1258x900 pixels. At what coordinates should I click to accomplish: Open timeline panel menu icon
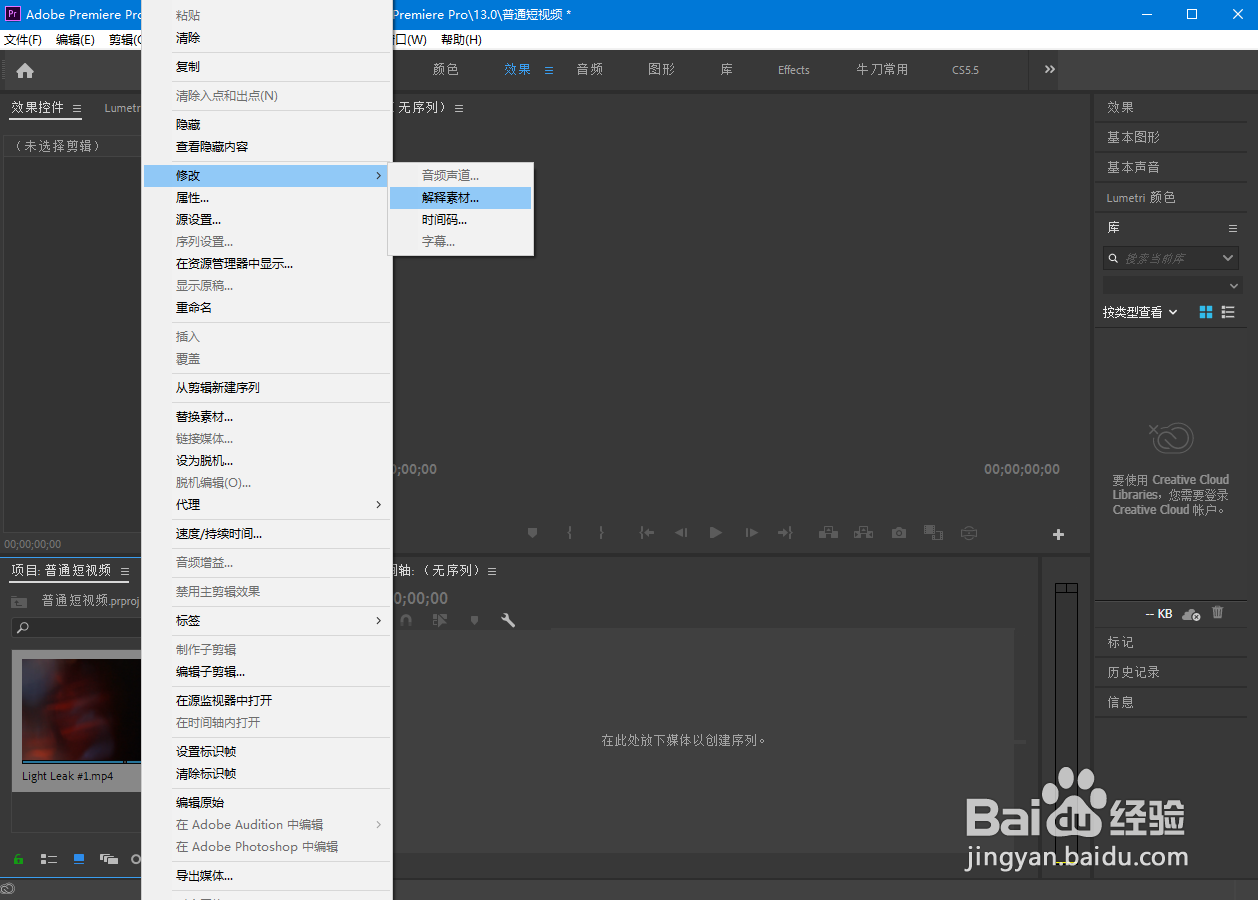tap(492, 571)
